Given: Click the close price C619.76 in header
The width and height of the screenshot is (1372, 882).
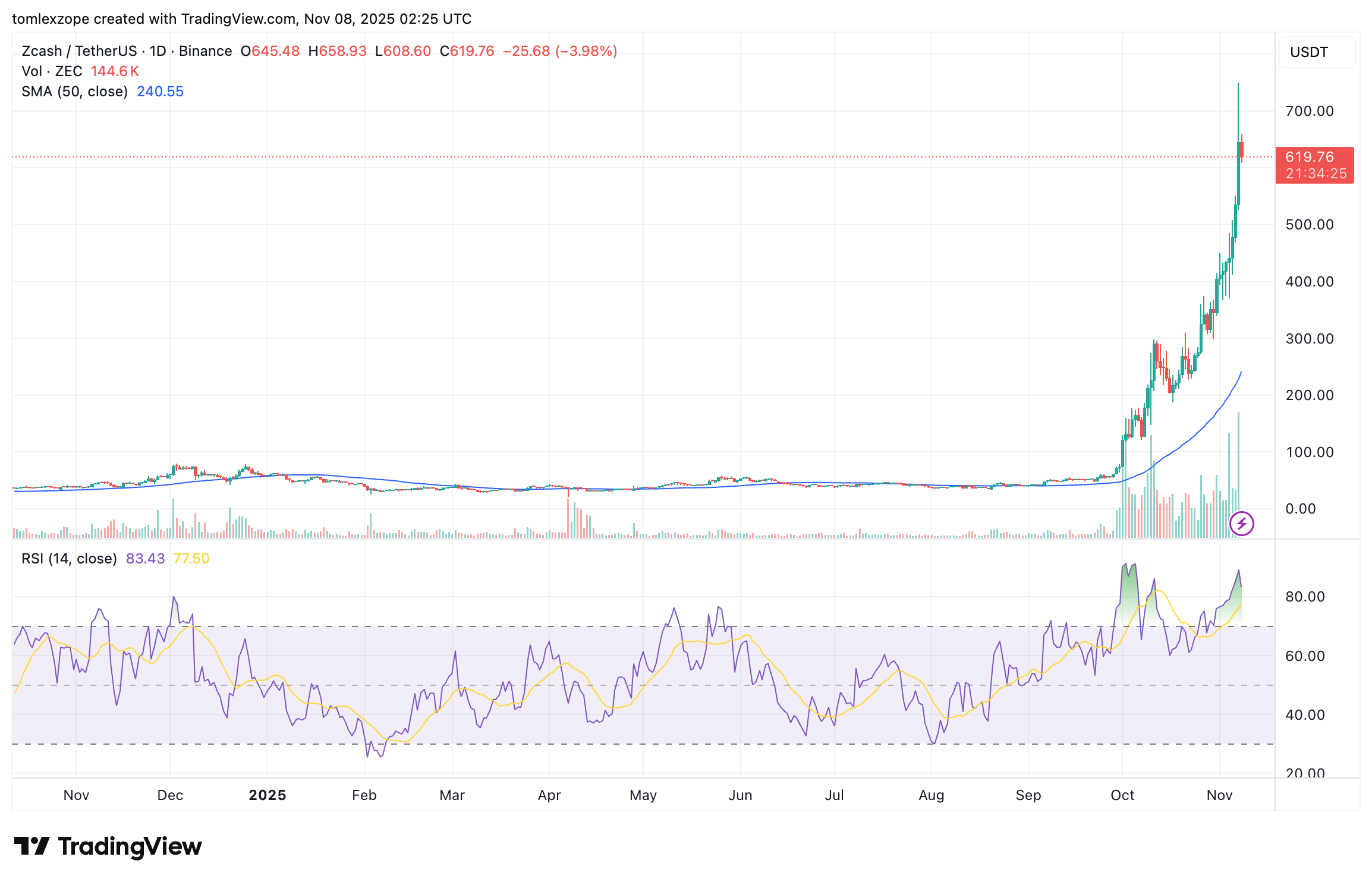Looking at the screenshot, I should click(x=467, y=51).
